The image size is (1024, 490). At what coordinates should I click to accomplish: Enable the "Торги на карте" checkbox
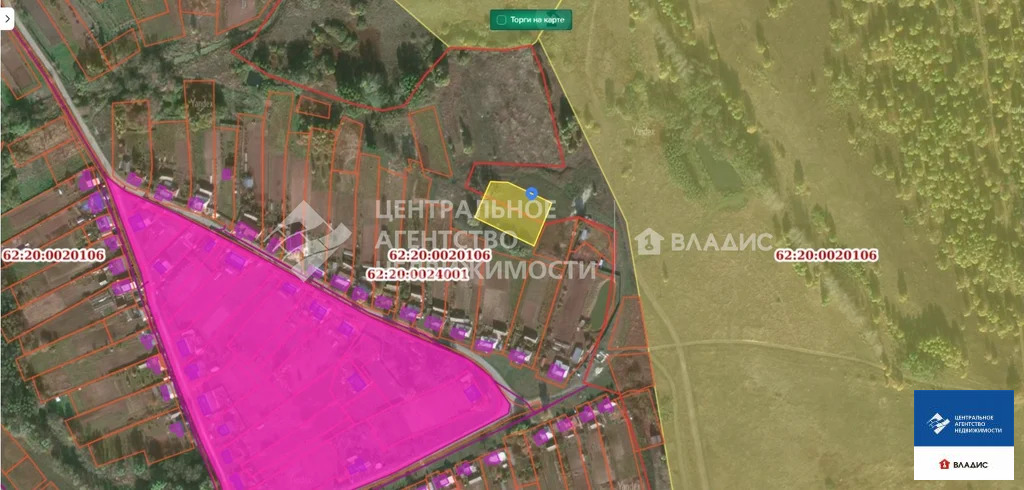(501, 19)
